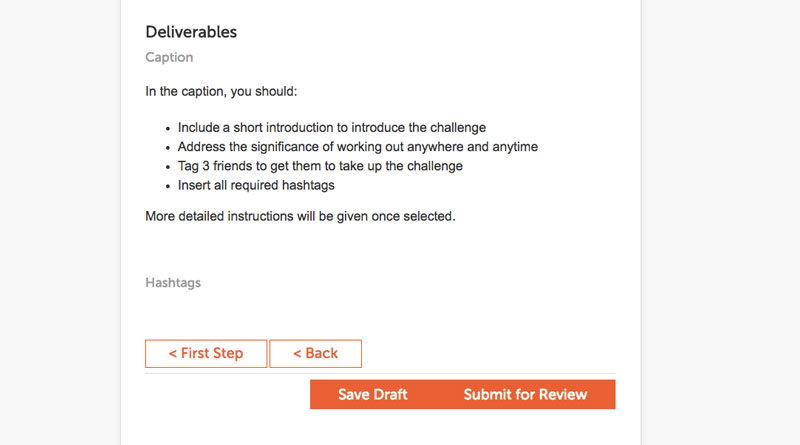
Task: Click the 'Tag 3 friends' bullet text
Action: (320, 166)
